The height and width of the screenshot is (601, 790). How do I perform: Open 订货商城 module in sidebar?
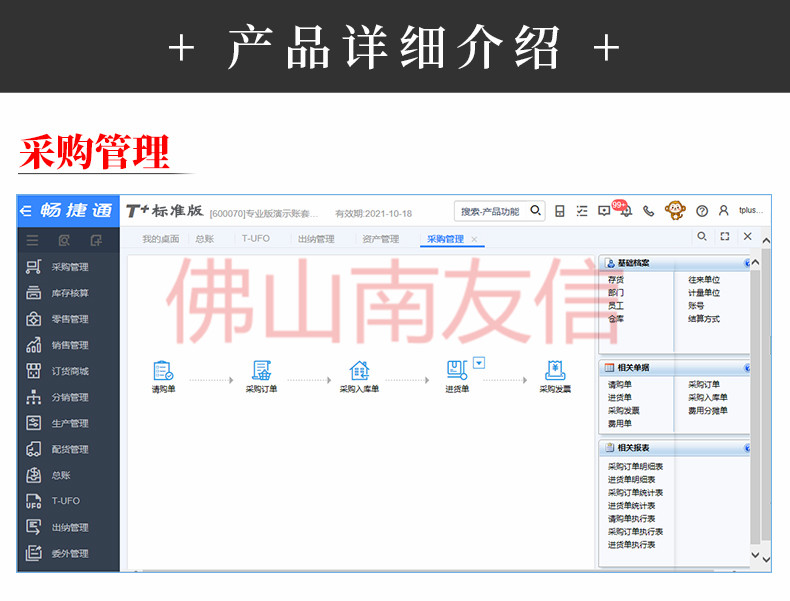[57, 371]
